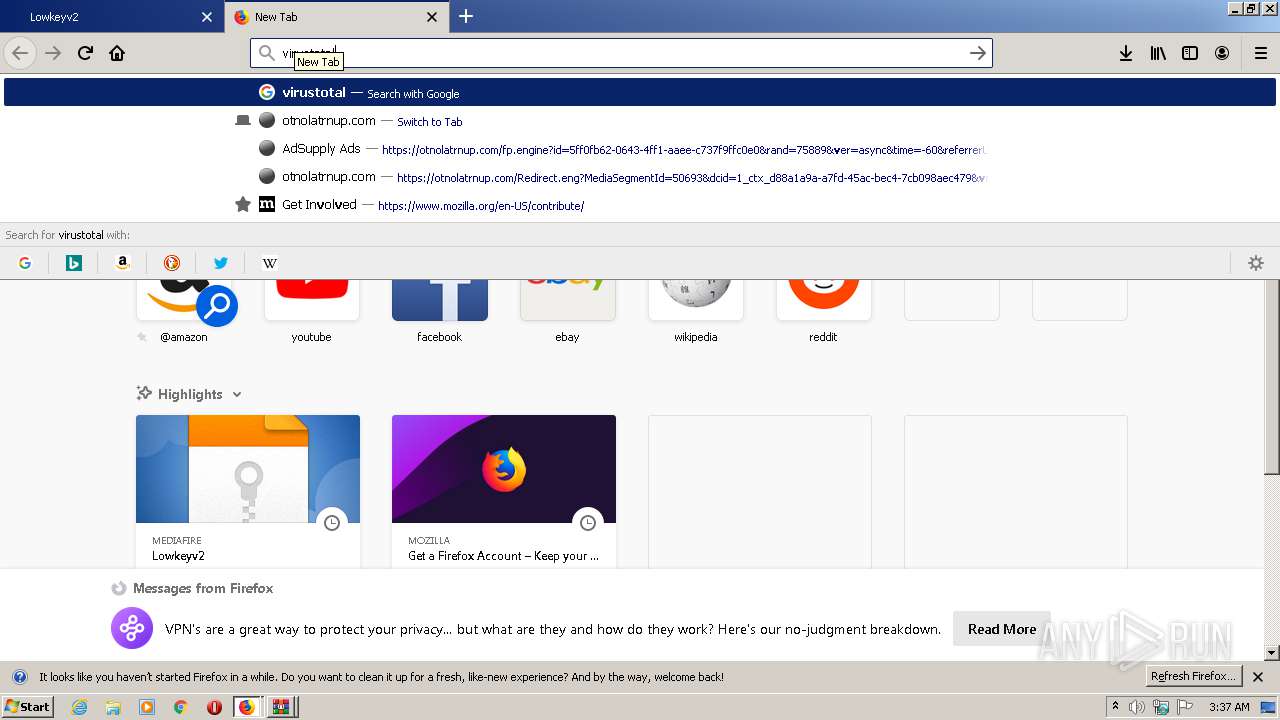
Task: Search with Bing one-off icon
Action: click(x=73, y=263)
